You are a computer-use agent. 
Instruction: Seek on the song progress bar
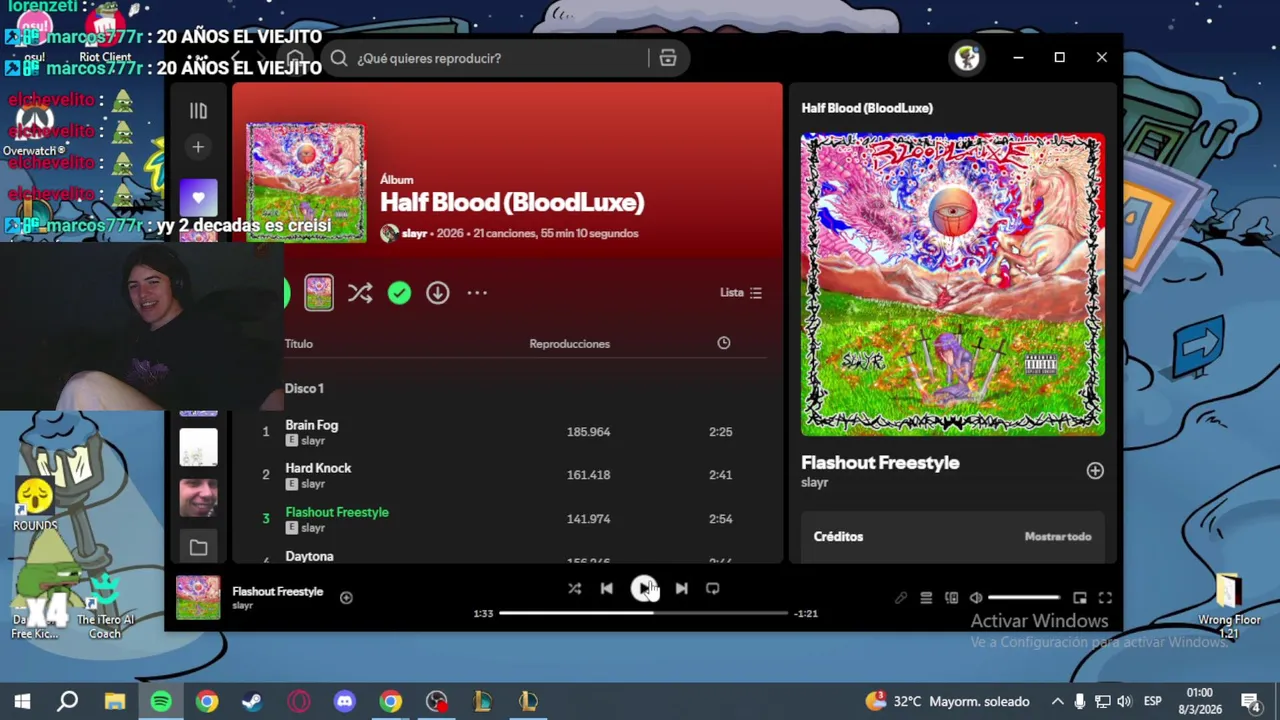[643, 613]
